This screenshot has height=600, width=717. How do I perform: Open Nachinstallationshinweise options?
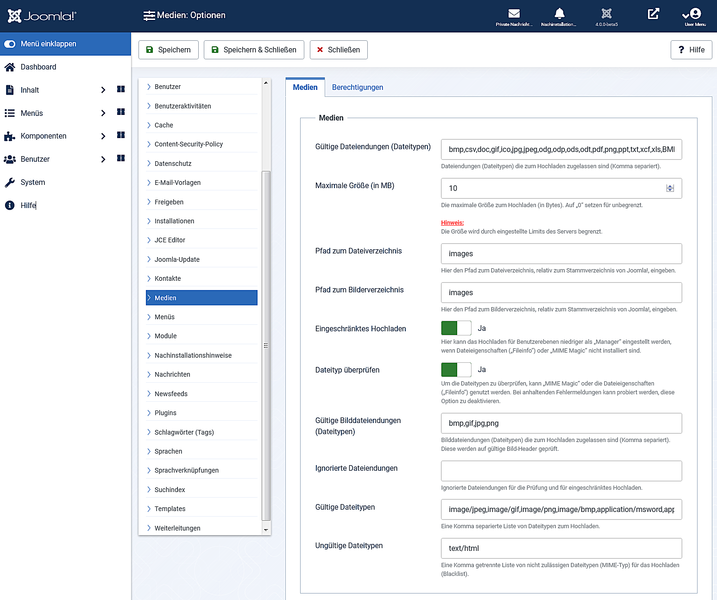tap(202, 355)
